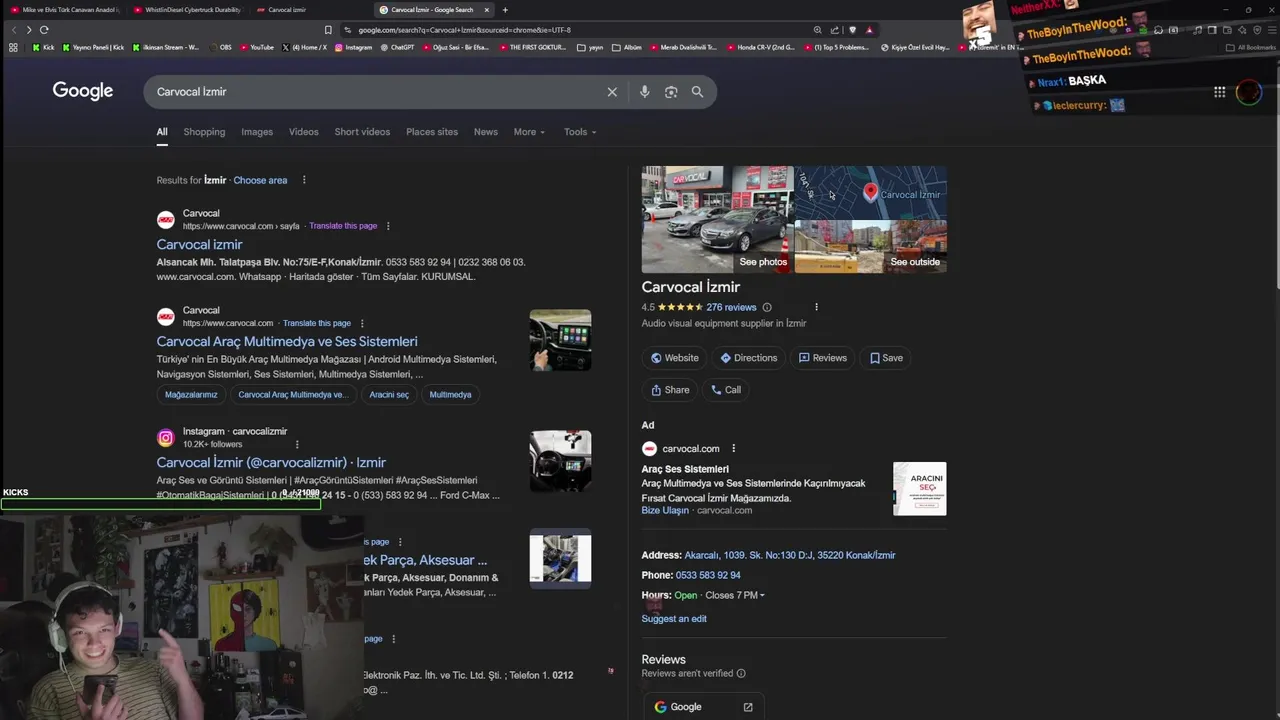Image resolution: width=1280 pixels, height=720 pixels.
Task: Open the three-dot menu of the Instagram result
Action: coord(297,444)
